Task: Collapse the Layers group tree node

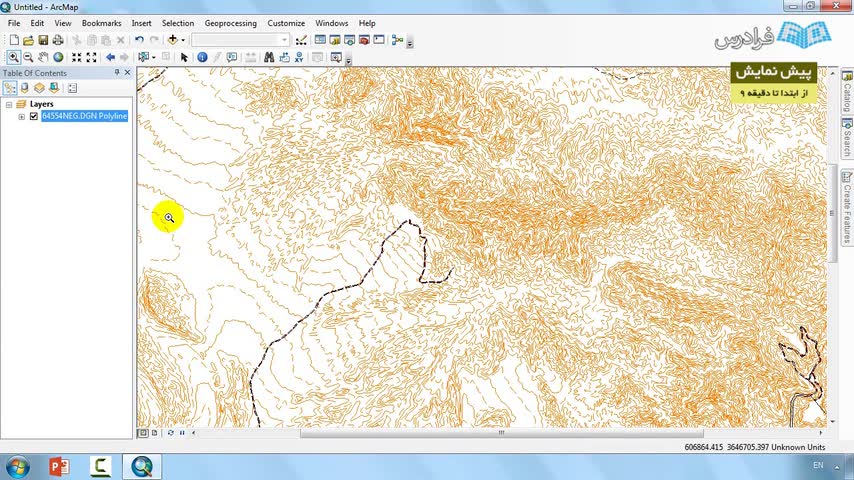Action: [x=9, y=104]
